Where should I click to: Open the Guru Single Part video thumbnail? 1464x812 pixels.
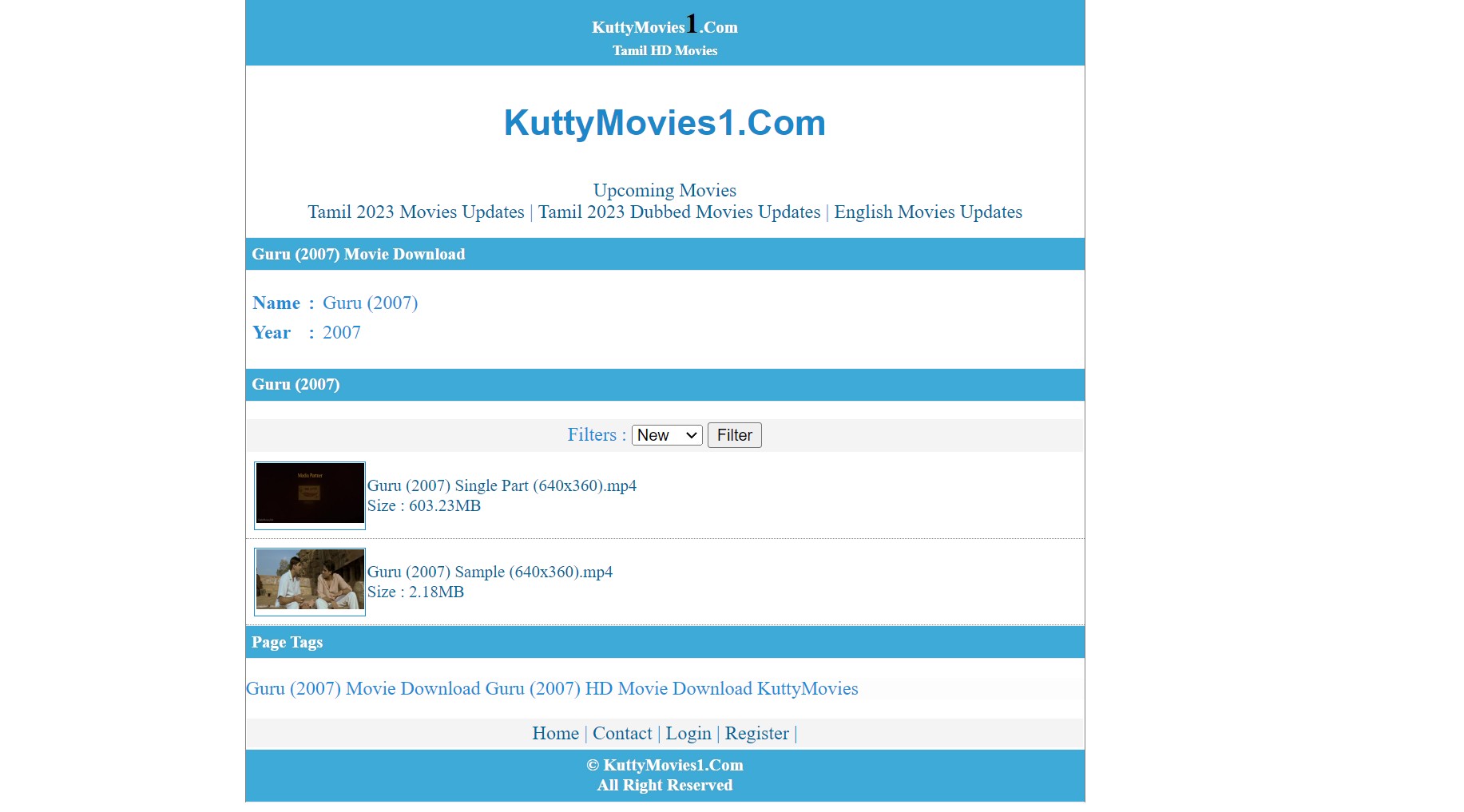[310, 495]
